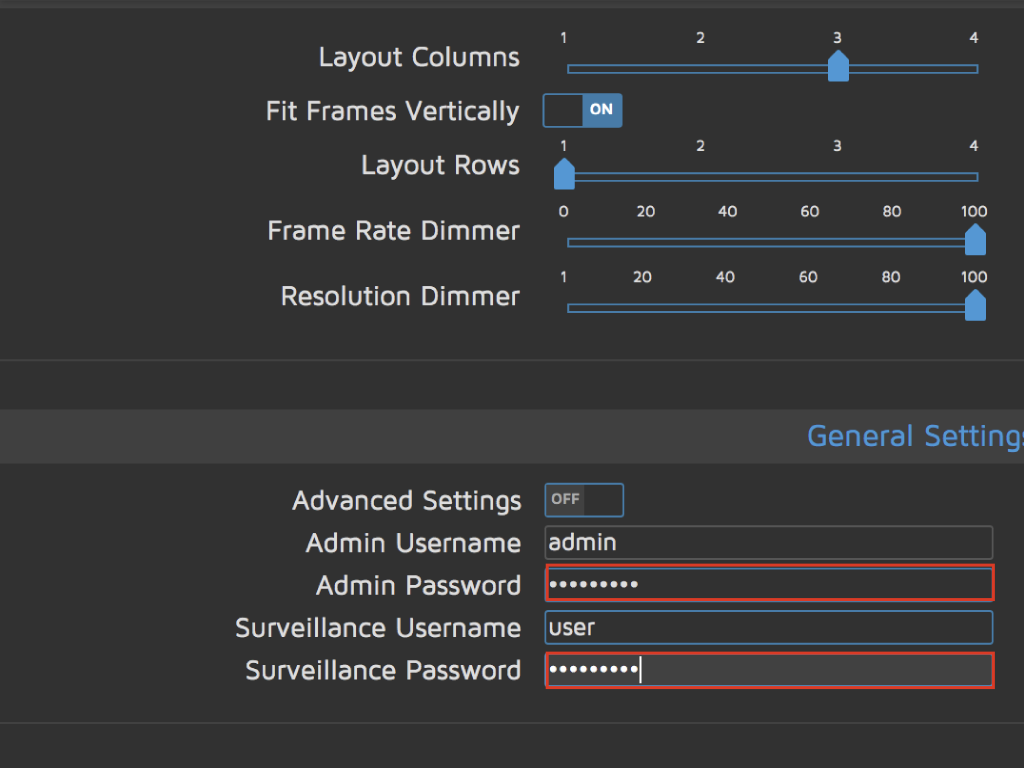Click tick 3 on Layout Rows scale
1024x768 pixels.
pyautogui.click(x=837, y=146)
